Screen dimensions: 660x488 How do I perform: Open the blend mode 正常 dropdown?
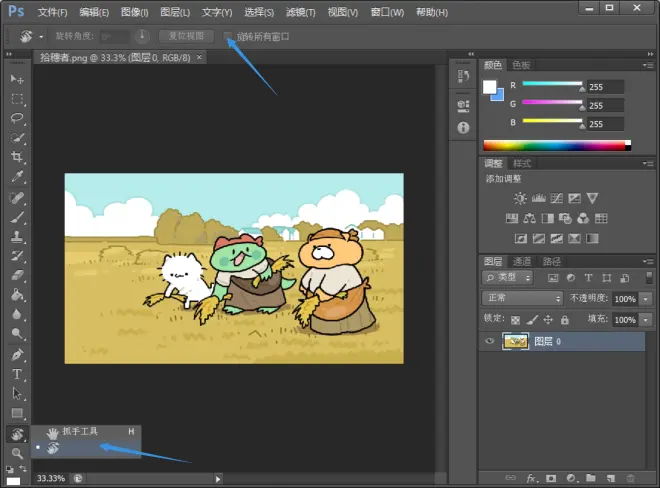[x=522, y=298]
